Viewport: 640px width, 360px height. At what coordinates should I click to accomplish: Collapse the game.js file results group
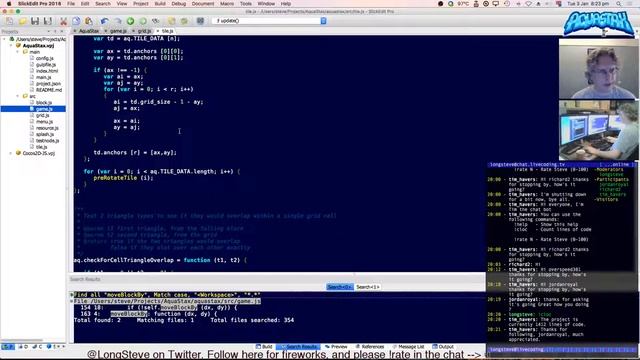point(71,301)
